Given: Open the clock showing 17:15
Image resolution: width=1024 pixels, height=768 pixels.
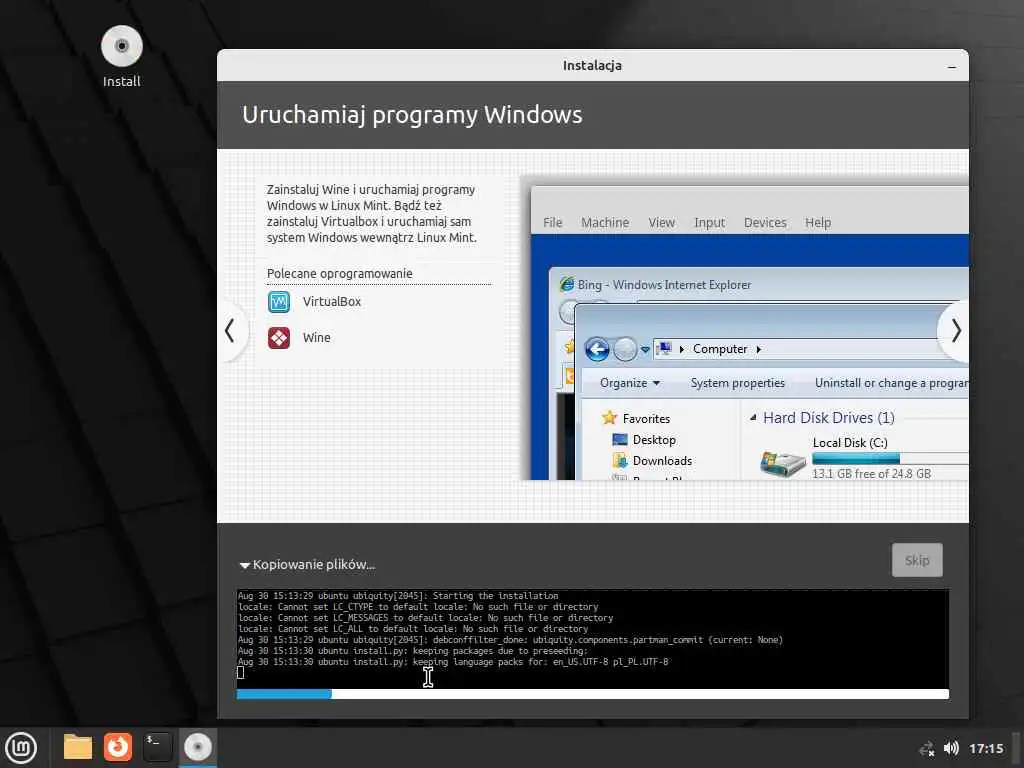Looking at the screenshot, I should (986, 748).
